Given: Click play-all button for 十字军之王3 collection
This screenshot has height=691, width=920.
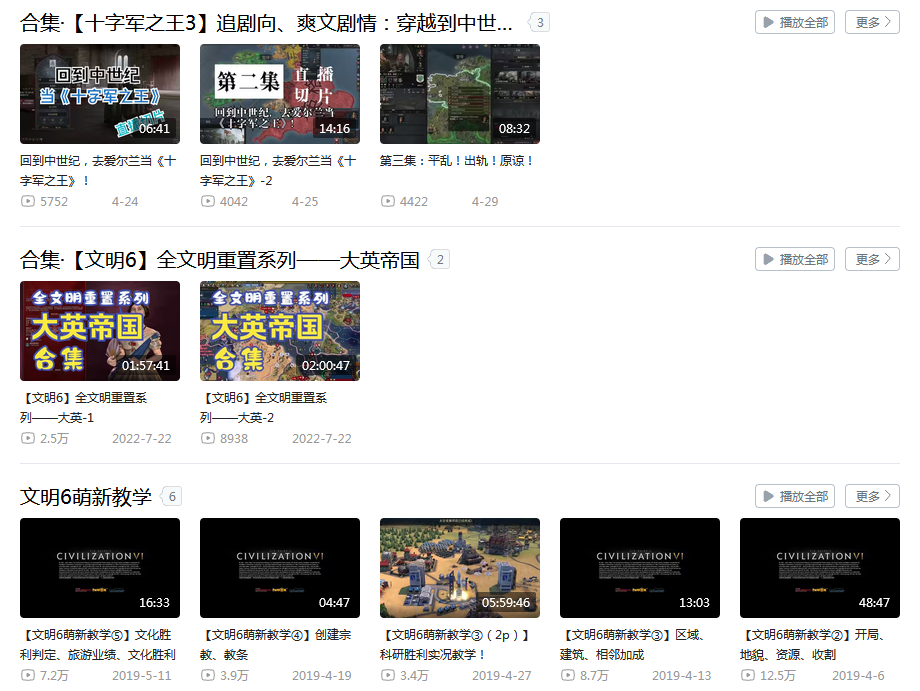Looking at the screenshot, I should tap(794, 22).
